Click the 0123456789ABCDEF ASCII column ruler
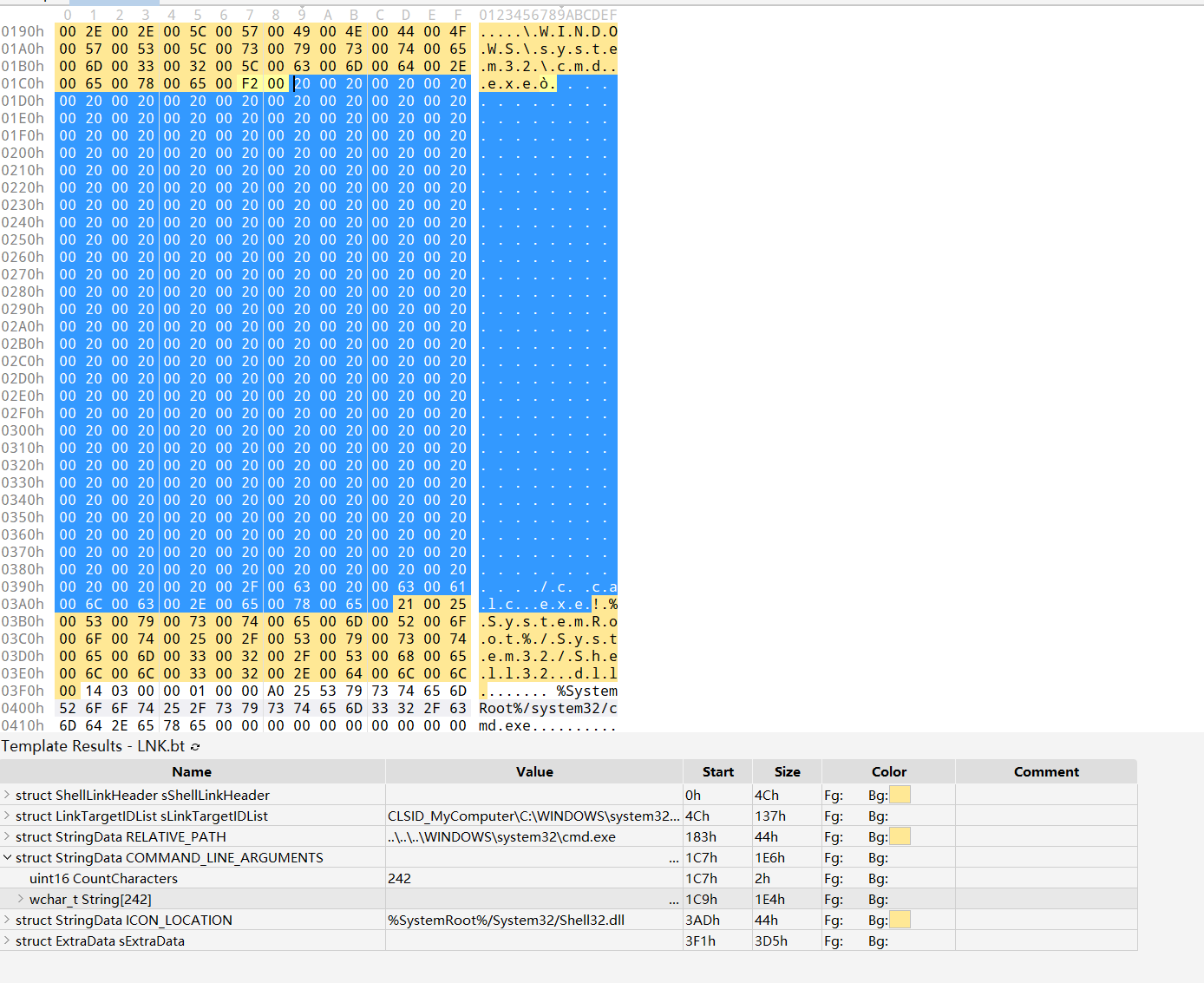This screenshot has width=1204, height=983. coord(548,15)
